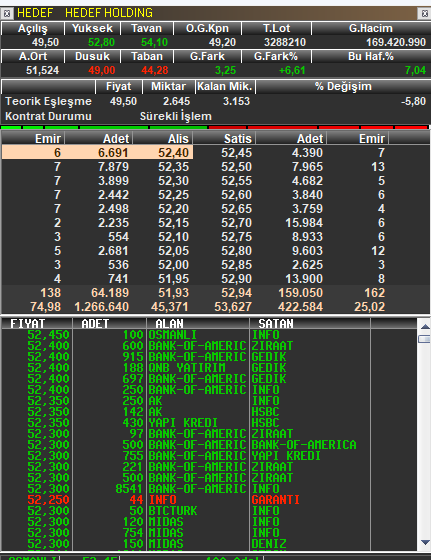Click total ask quantity 159.050
Viewport: 431px width, 560px height.
pos(301,293)
